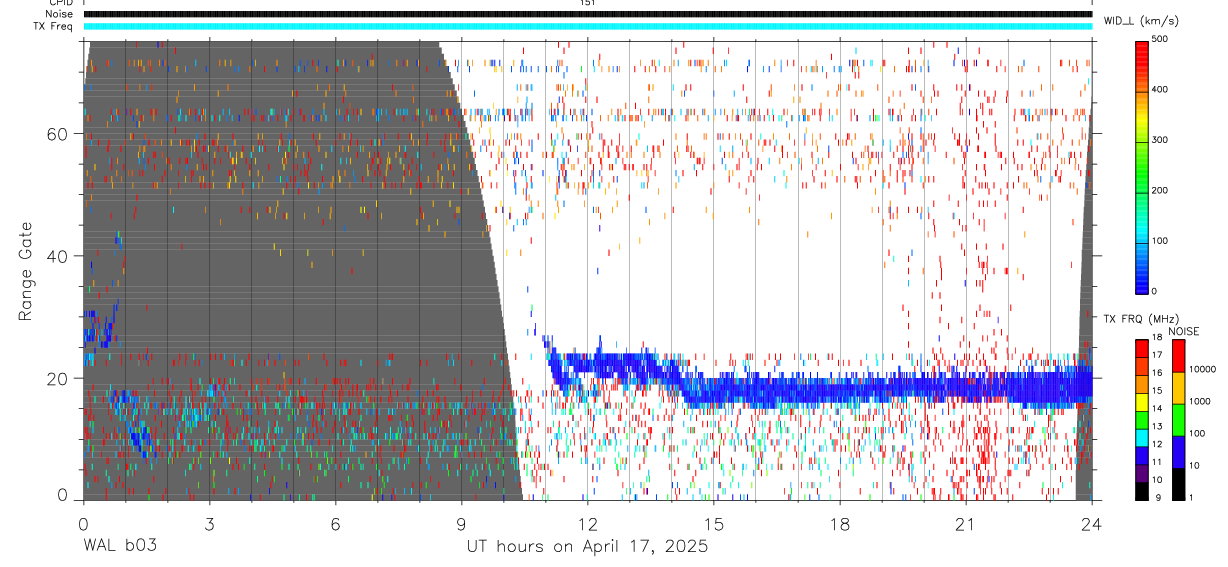Click the 9 MHz label in TX FRQ legend
1228x567 pixels.
[x=1158, y=497]
